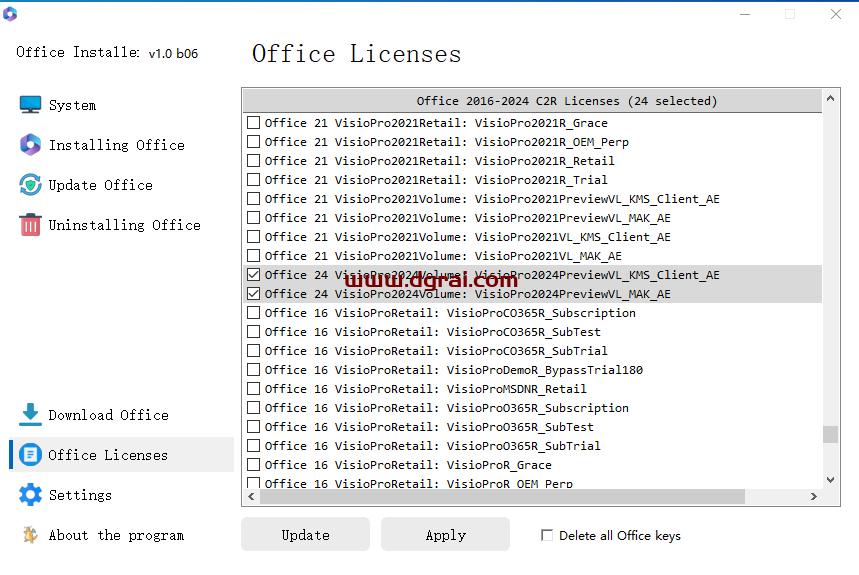Check VisioProR_Grace license checkbox
Screen dimensions: 859x575
[253, 464]
